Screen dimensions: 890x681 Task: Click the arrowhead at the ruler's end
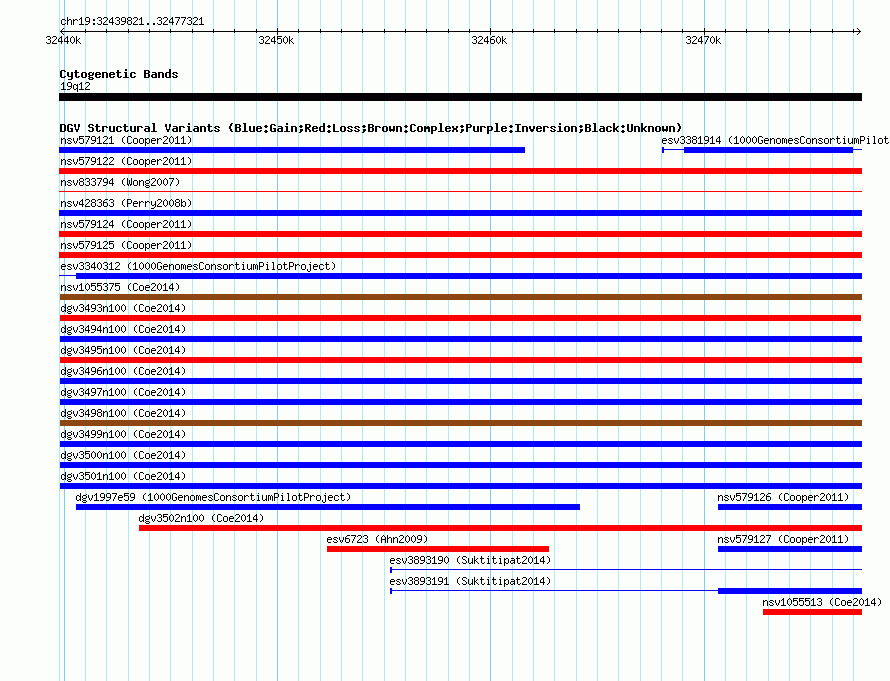tap(858, 31)
